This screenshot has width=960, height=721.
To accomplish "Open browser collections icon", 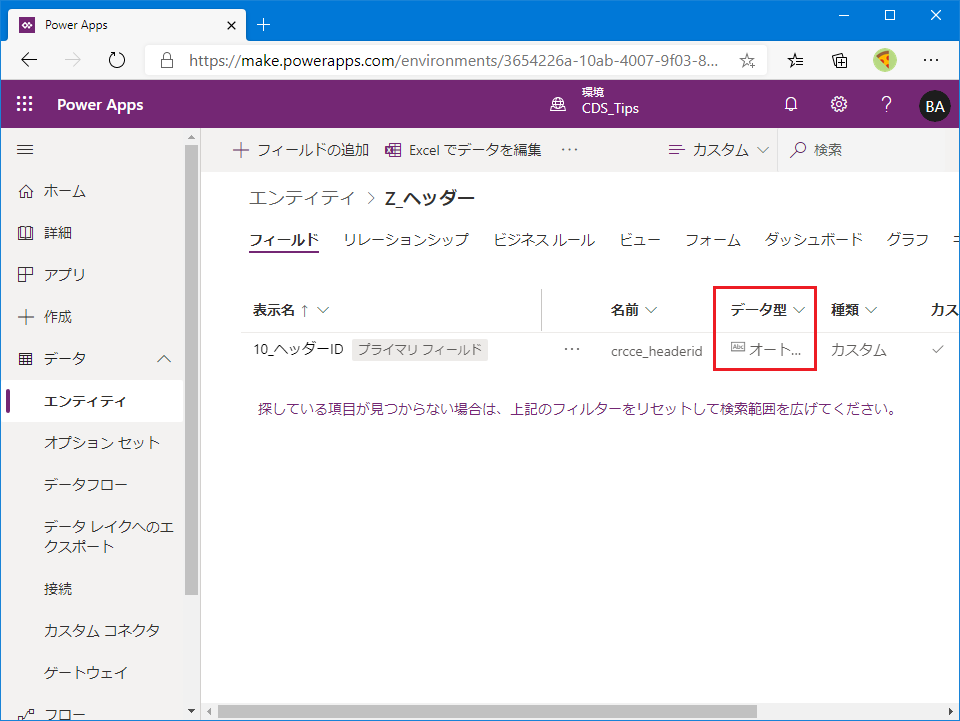I will pos(839,60).
